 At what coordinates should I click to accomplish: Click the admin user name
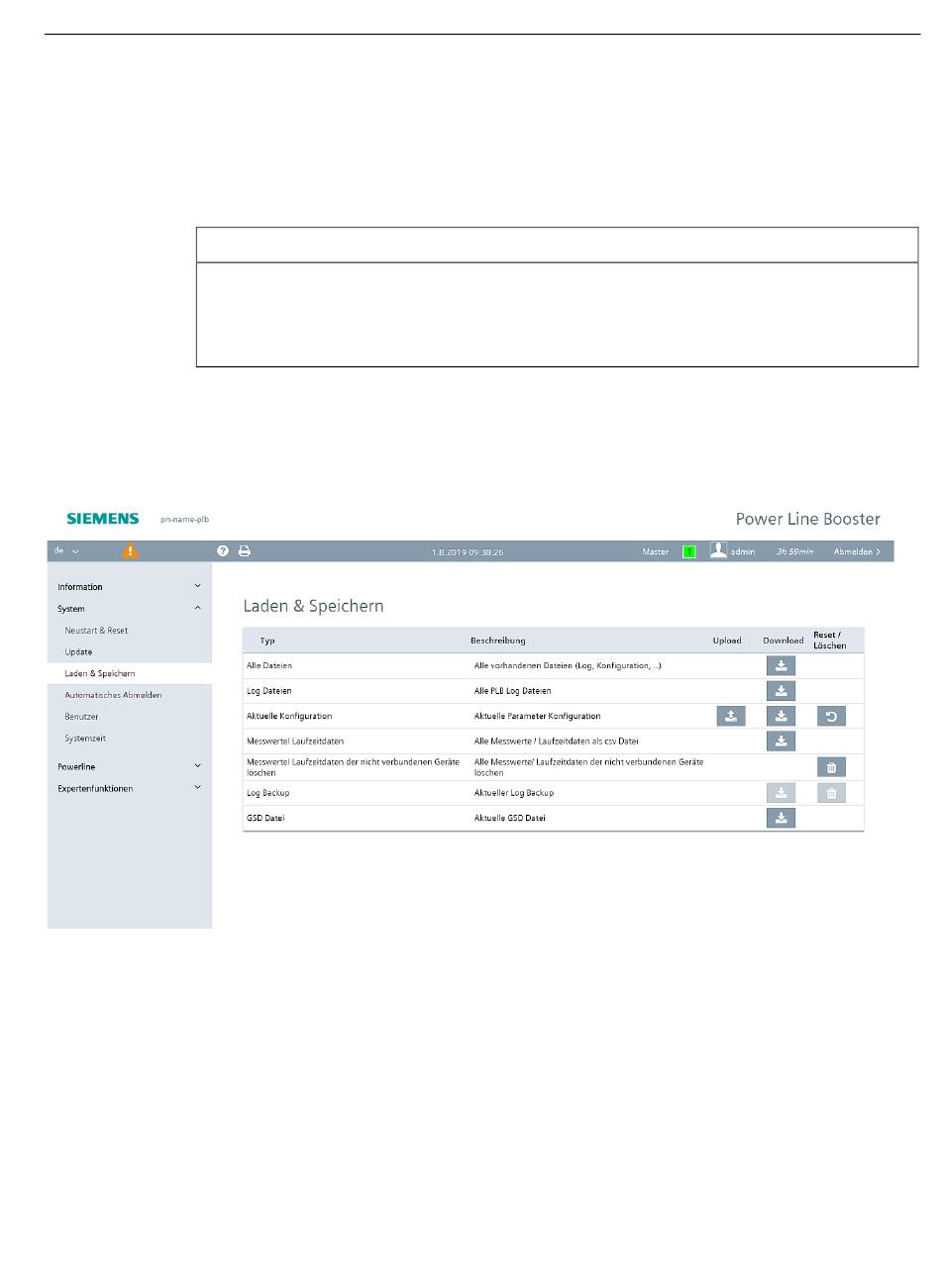pyautogui.click(x=743, y=551)
